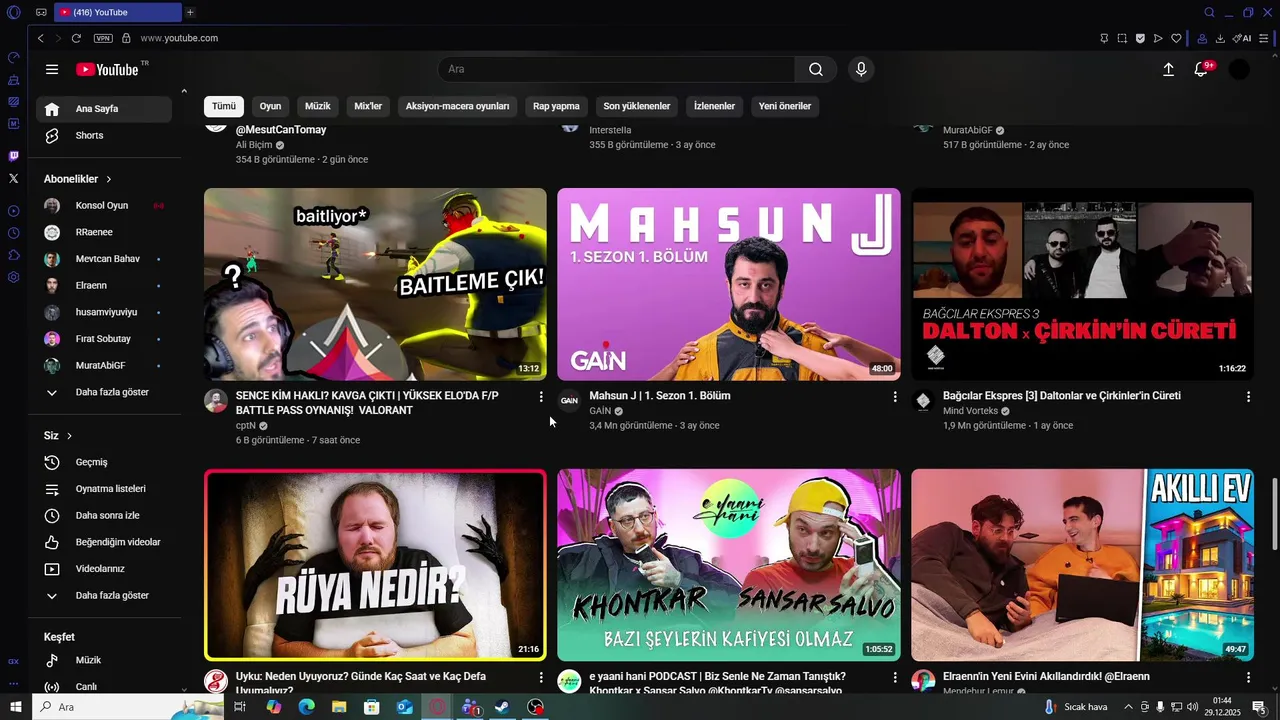Open the GX Cleaner icon in sidebar
The height and width of the screenshot is (720, 1280).
point(13,80)
